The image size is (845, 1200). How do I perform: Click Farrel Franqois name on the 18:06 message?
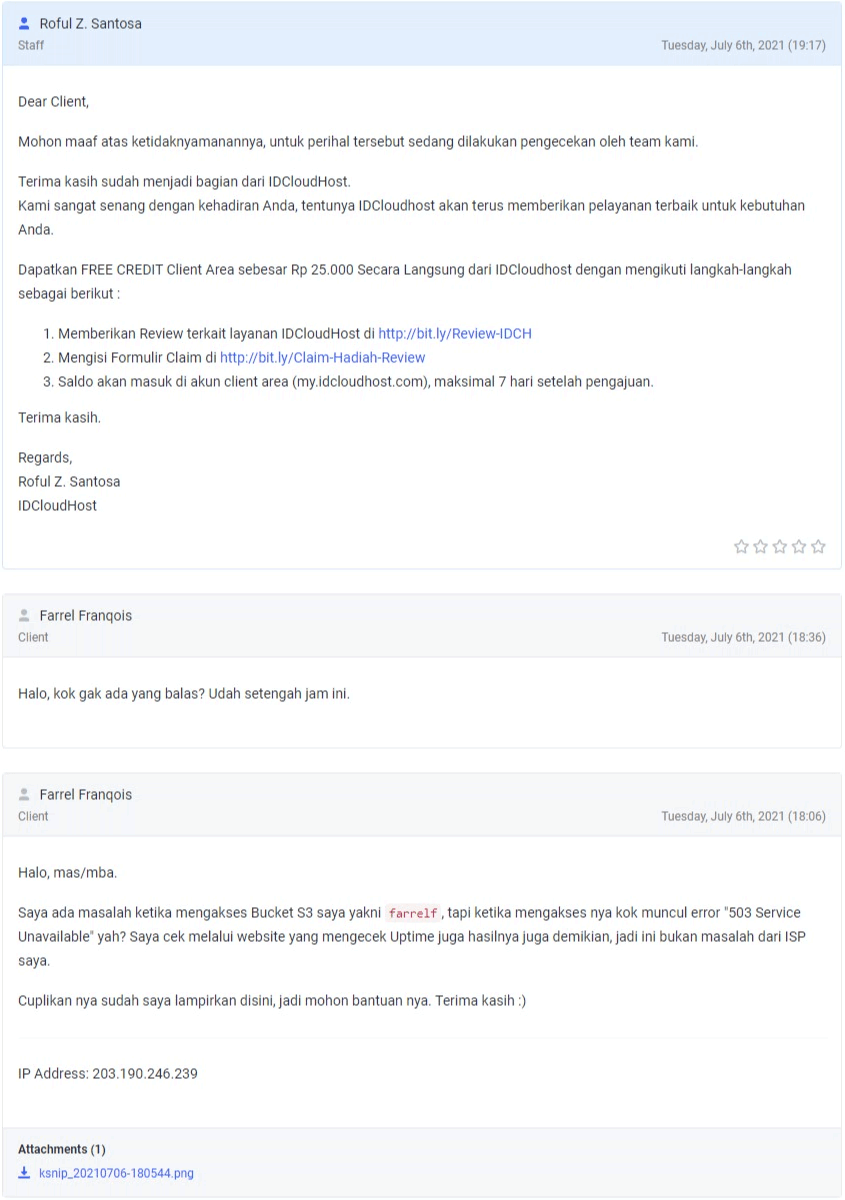pos(86,794)
